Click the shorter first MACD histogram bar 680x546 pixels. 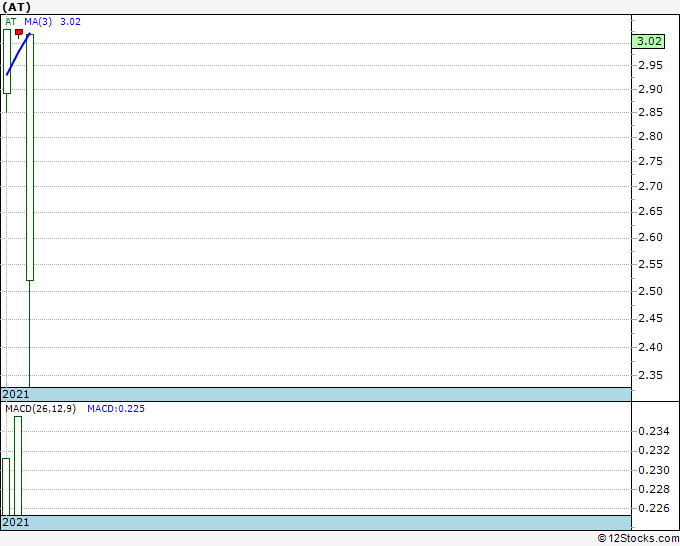(6, 487)
